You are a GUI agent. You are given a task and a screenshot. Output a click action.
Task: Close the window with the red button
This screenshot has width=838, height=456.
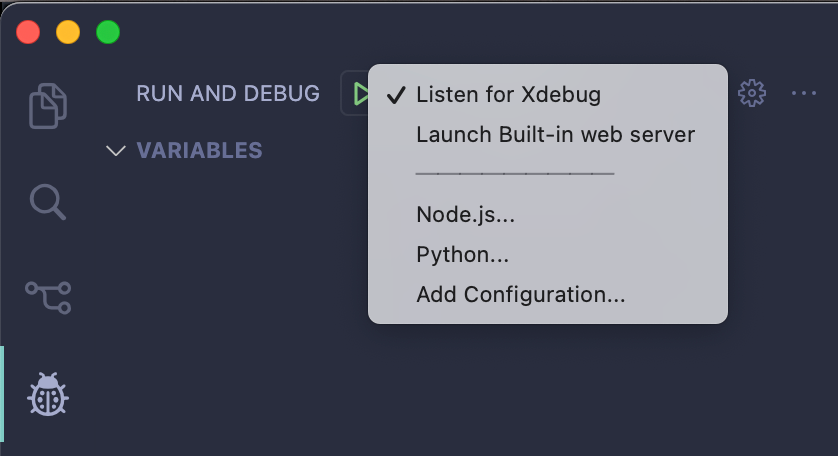pos(28,32)
